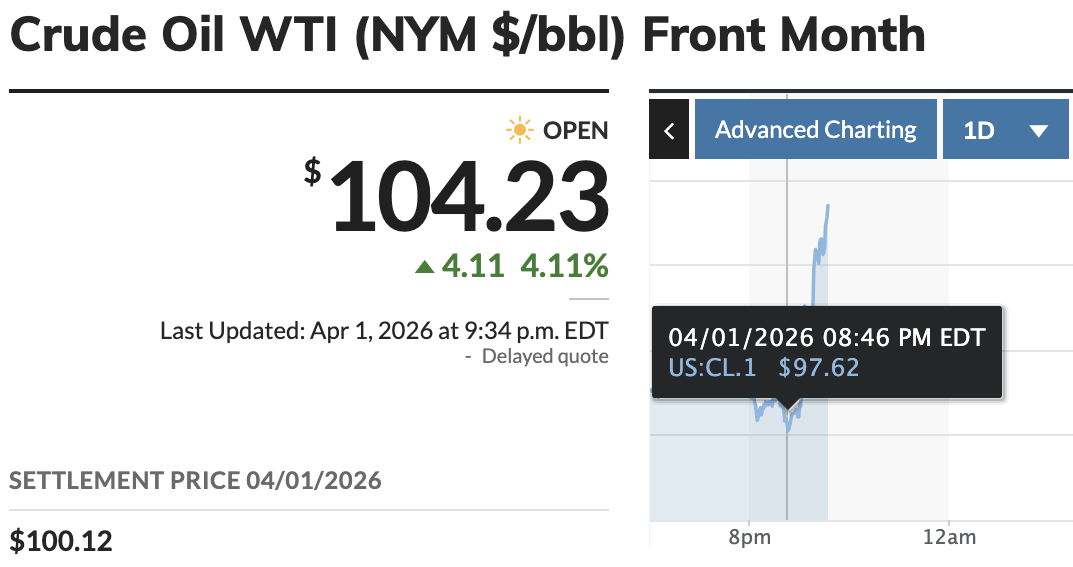Click the crosshair marker on the chart line

787,410
